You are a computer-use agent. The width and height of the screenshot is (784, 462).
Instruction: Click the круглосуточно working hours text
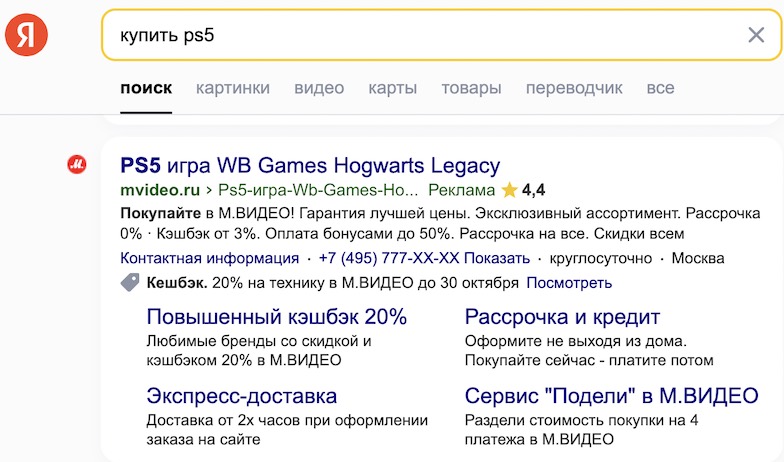point(600,258)
